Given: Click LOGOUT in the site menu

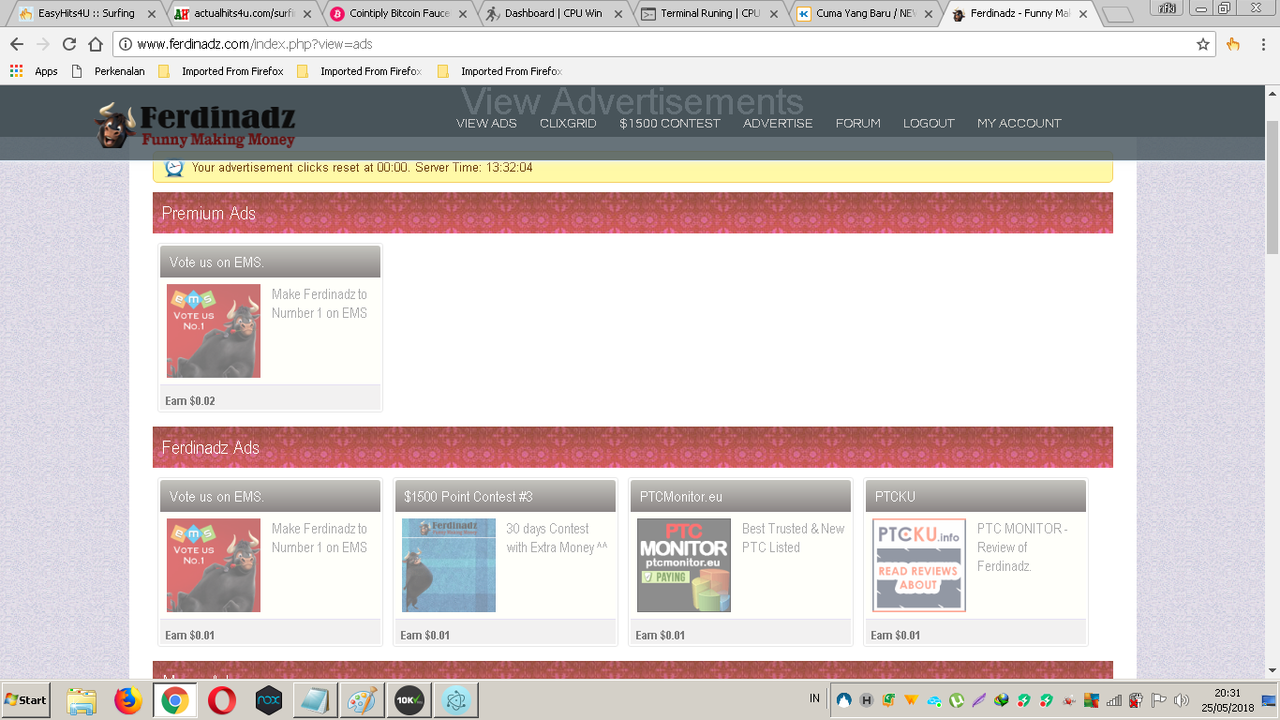Looking at the screenshot, I should tap(928, 123).
